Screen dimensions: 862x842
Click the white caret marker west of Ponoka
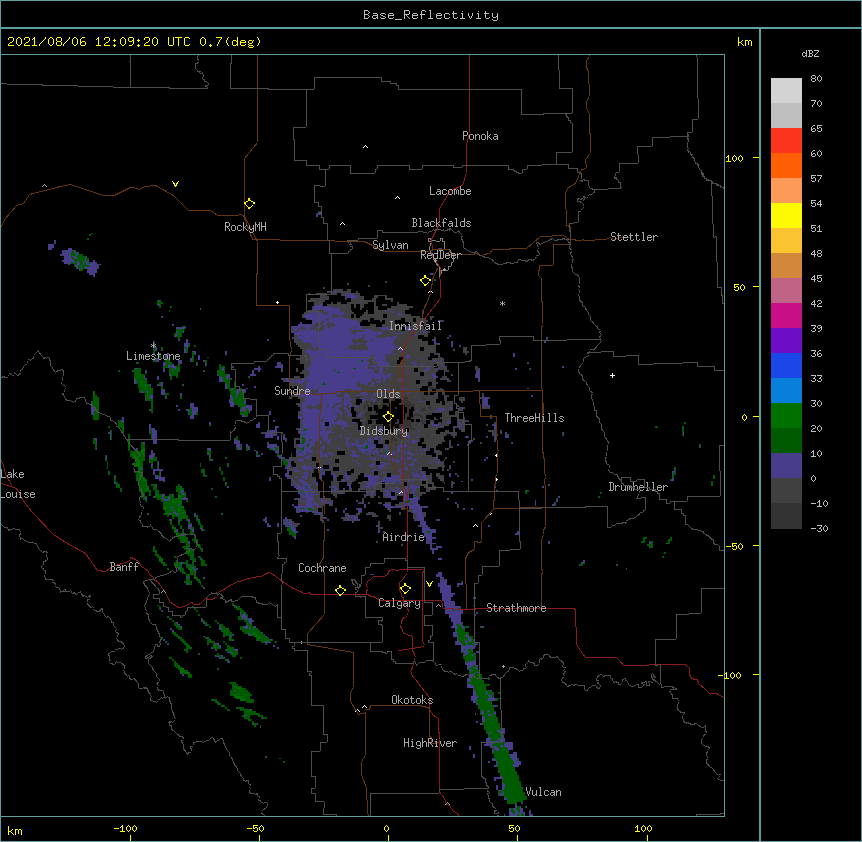click(365, 147)
